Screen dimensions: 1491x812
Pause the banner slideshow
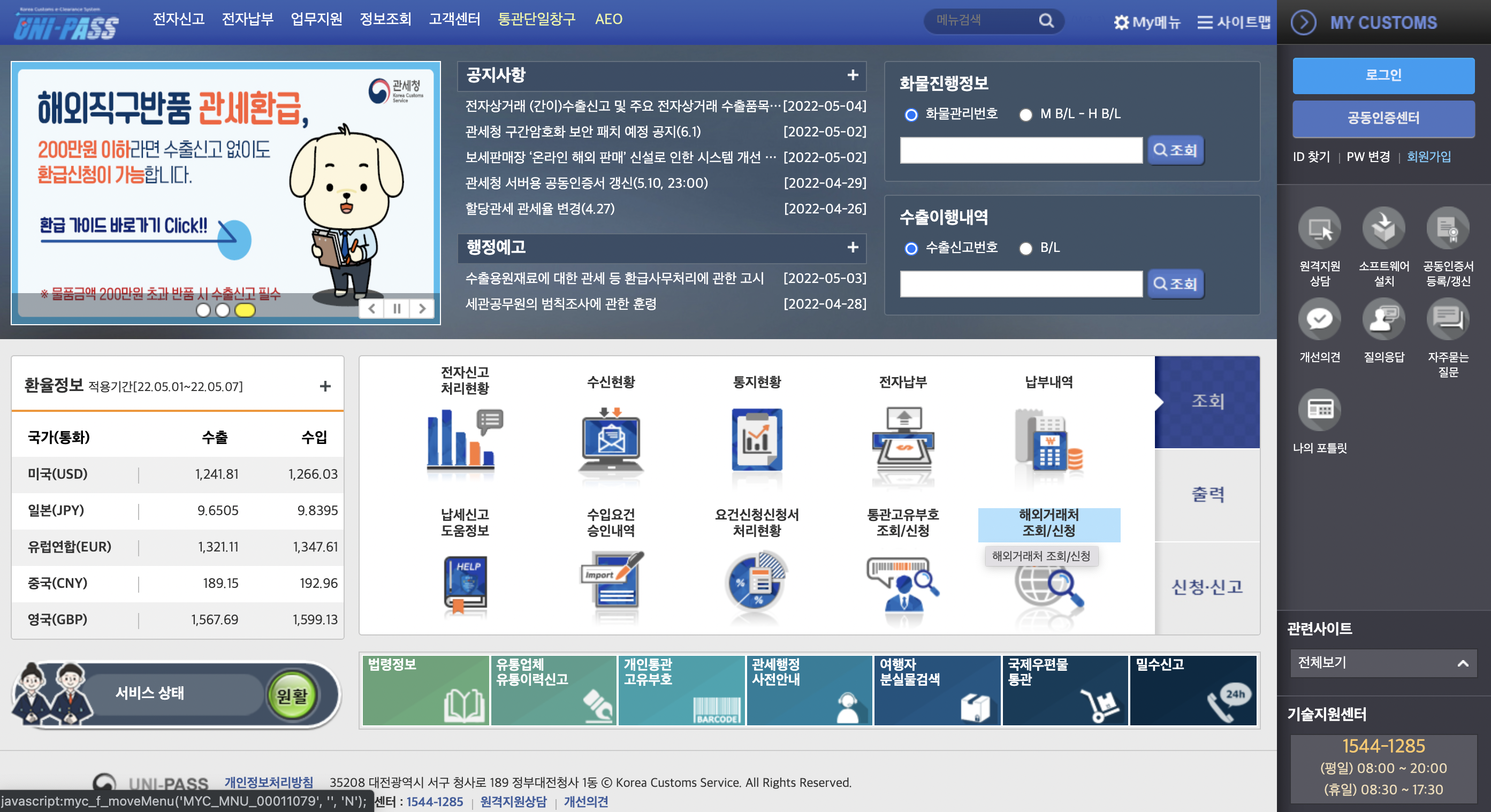tap(397, 309)
